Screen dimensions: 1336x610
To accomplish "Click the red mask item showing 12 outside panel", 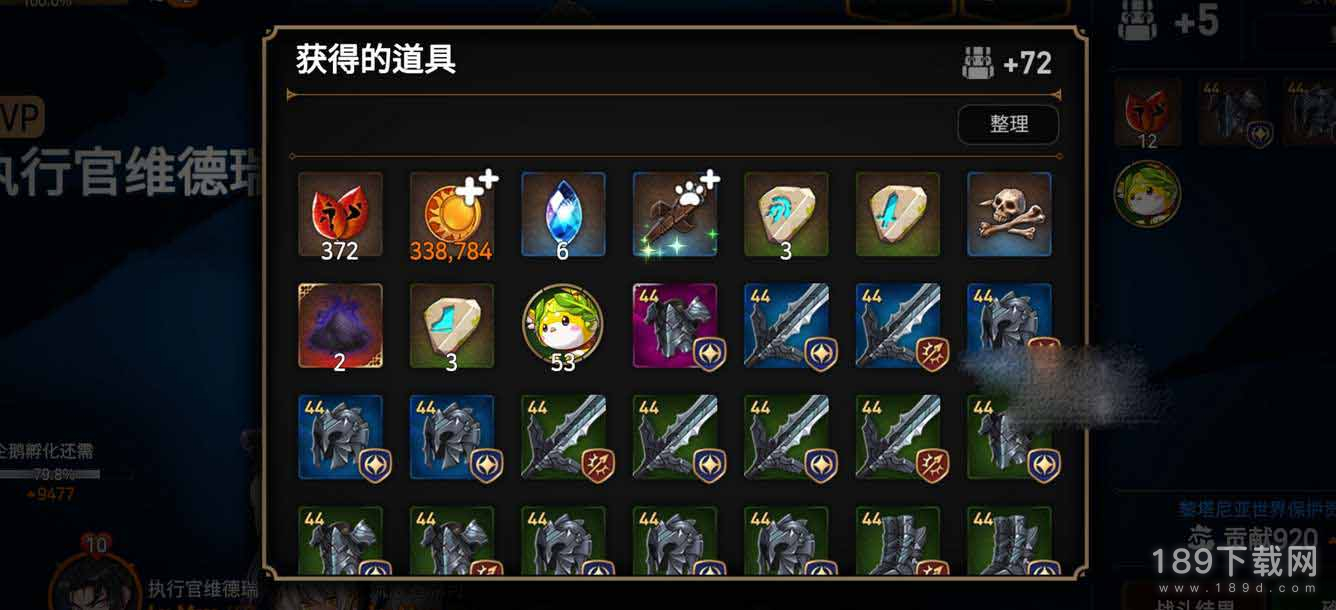I will (x=1148, y=113).
